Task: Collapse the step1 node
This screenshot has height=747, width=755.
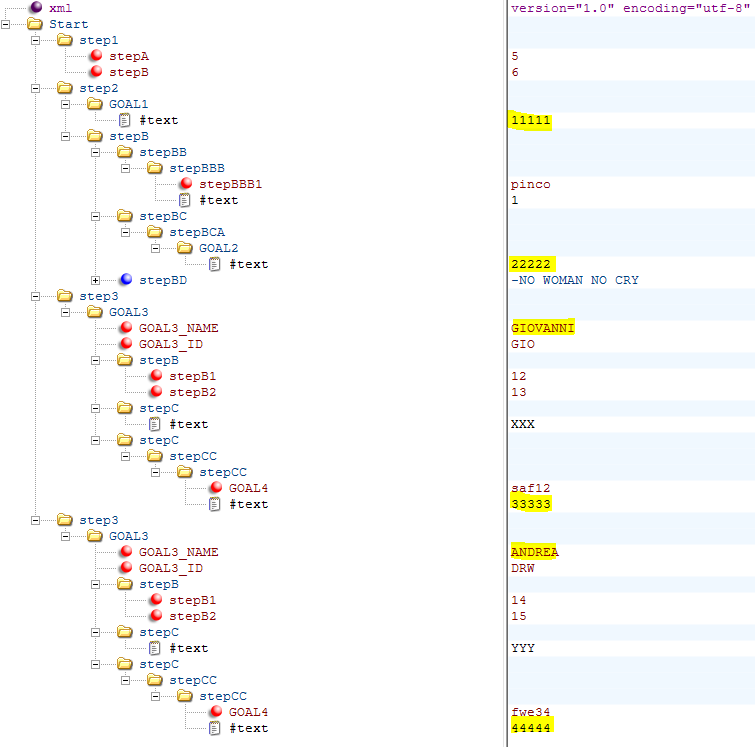Action: [36, 40]
